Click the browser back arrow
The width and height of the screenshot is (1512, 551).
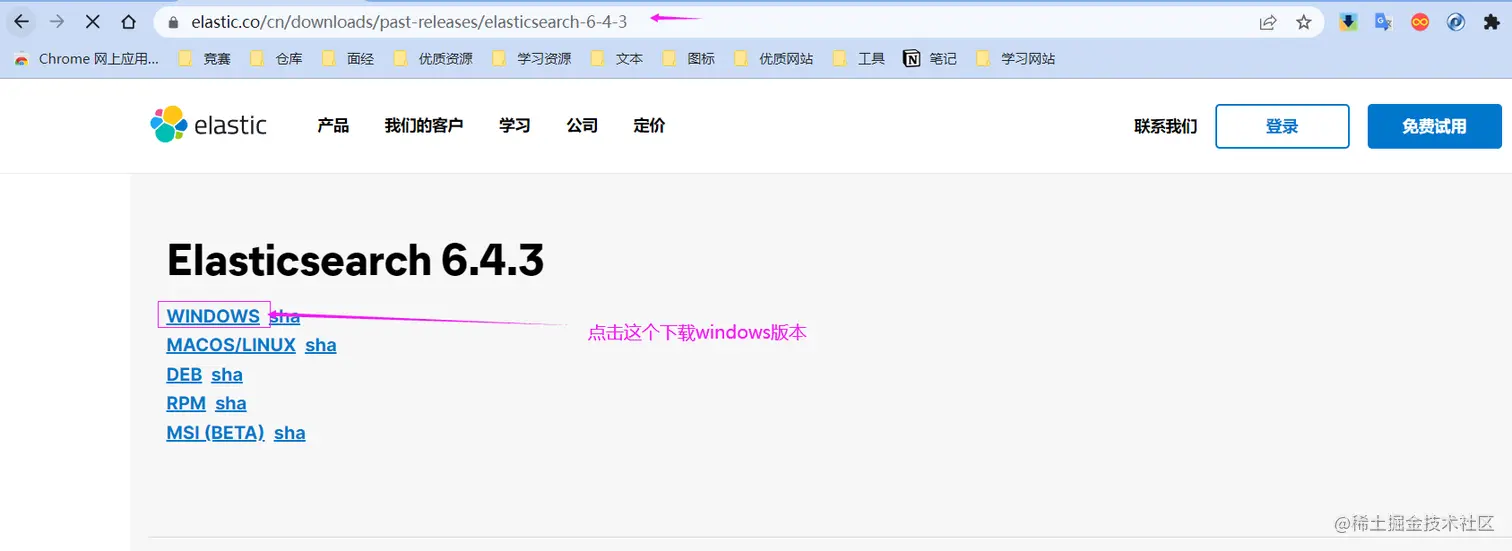(x=21, y=21)
